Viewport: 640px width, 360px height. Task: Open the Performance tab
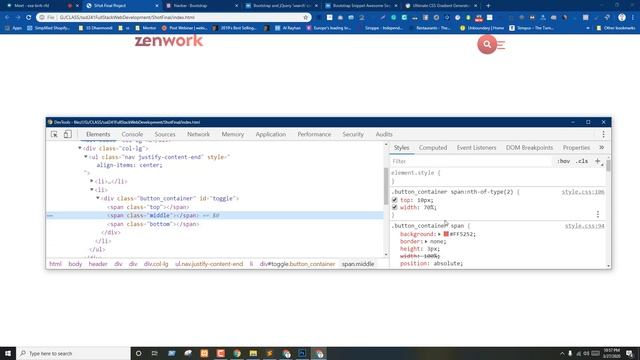pos(314,134)
